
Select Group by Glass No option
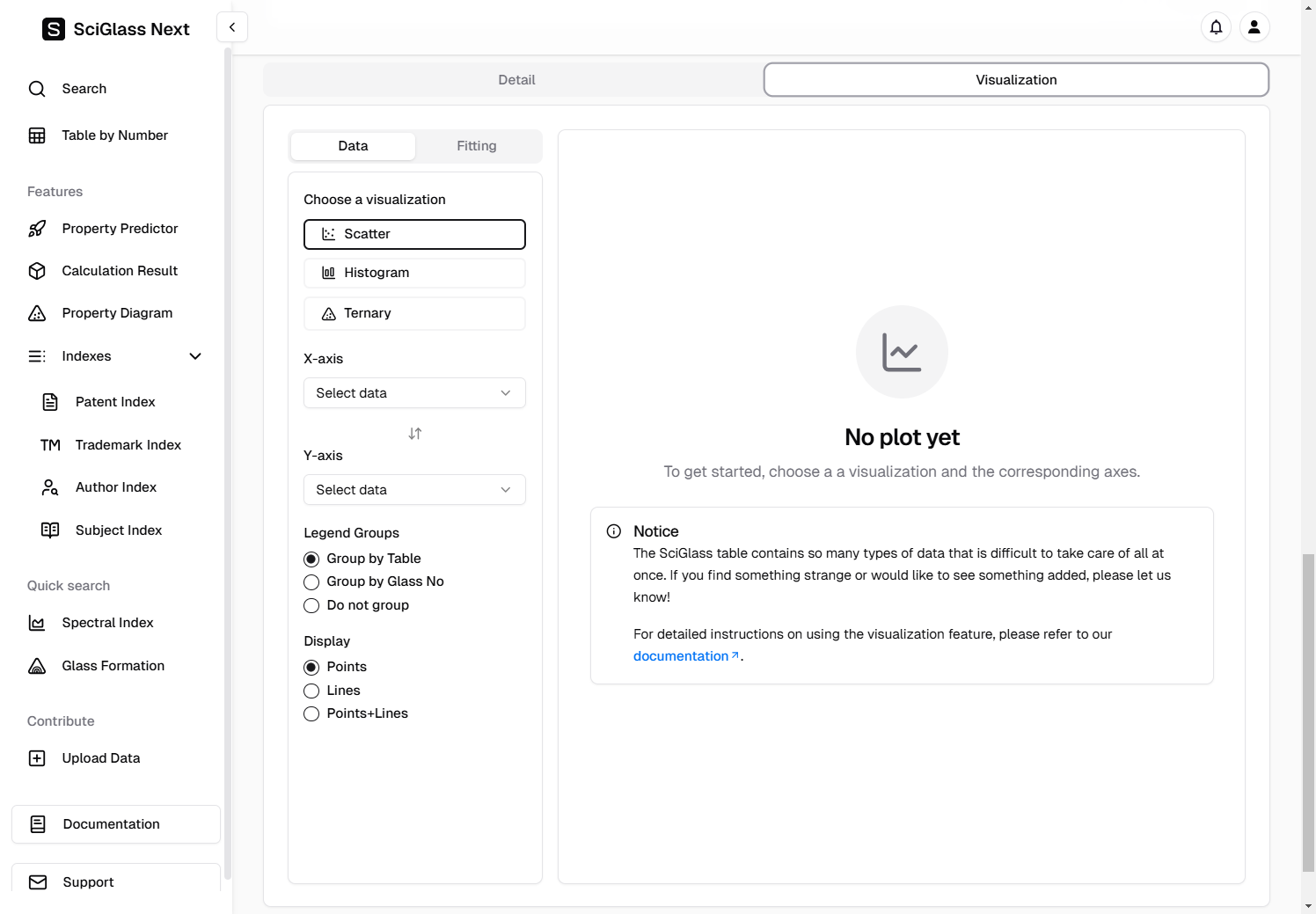tap(311, 582)
